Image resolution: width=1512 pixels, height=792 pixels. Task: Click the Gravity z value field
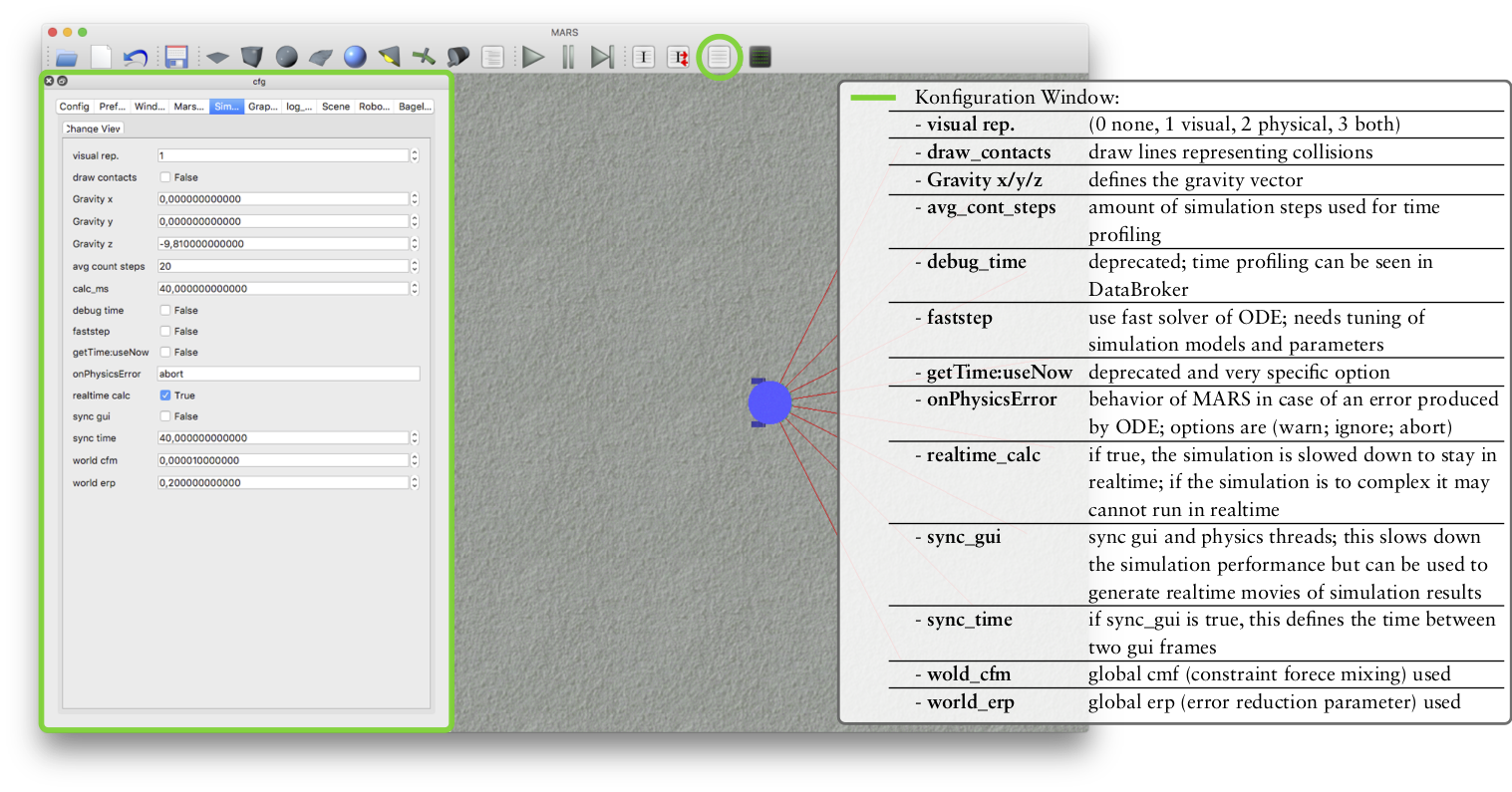click(283, 243)
